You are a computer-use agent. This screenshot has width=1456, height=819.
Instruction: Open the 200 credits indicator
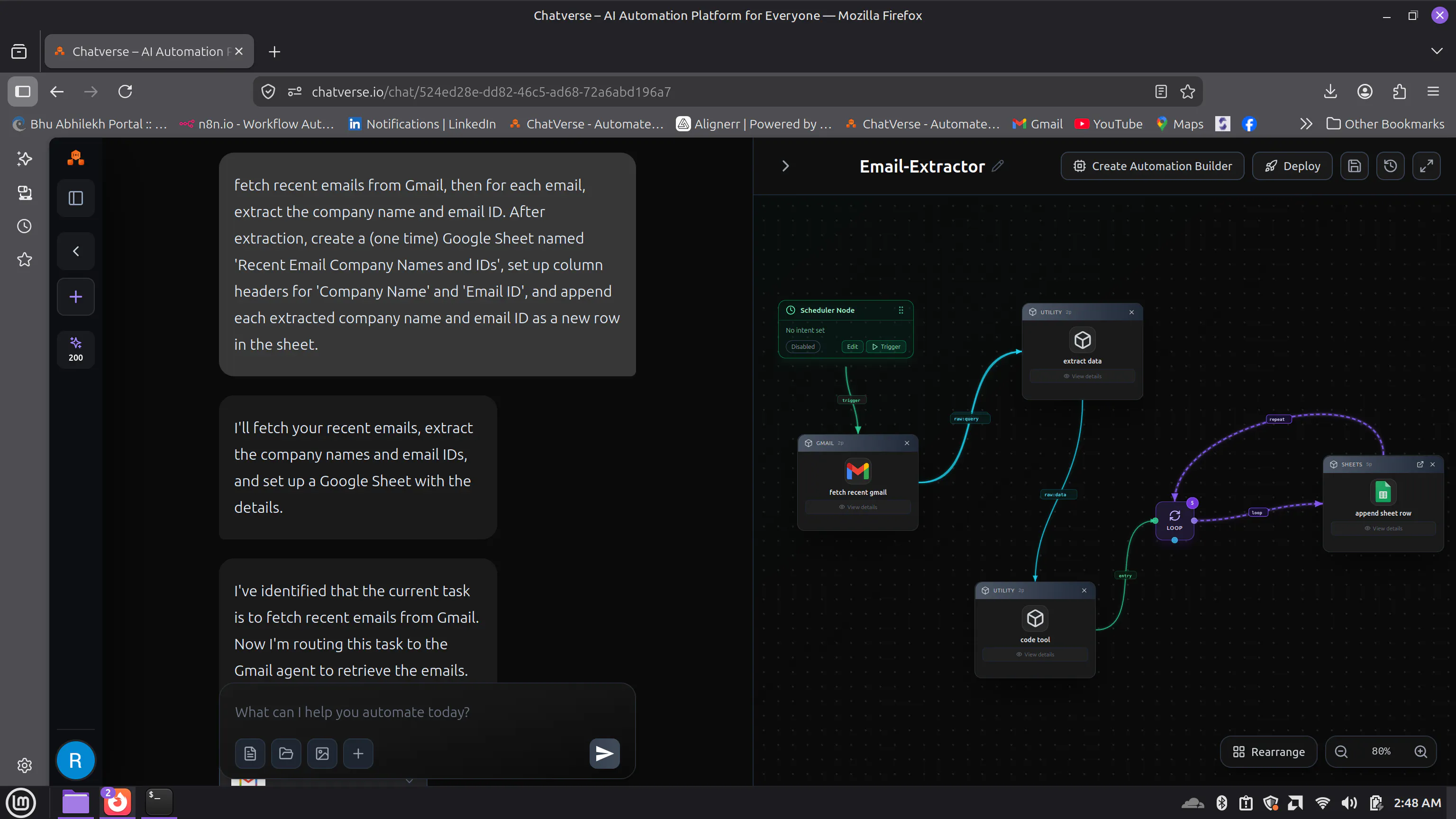76,349
